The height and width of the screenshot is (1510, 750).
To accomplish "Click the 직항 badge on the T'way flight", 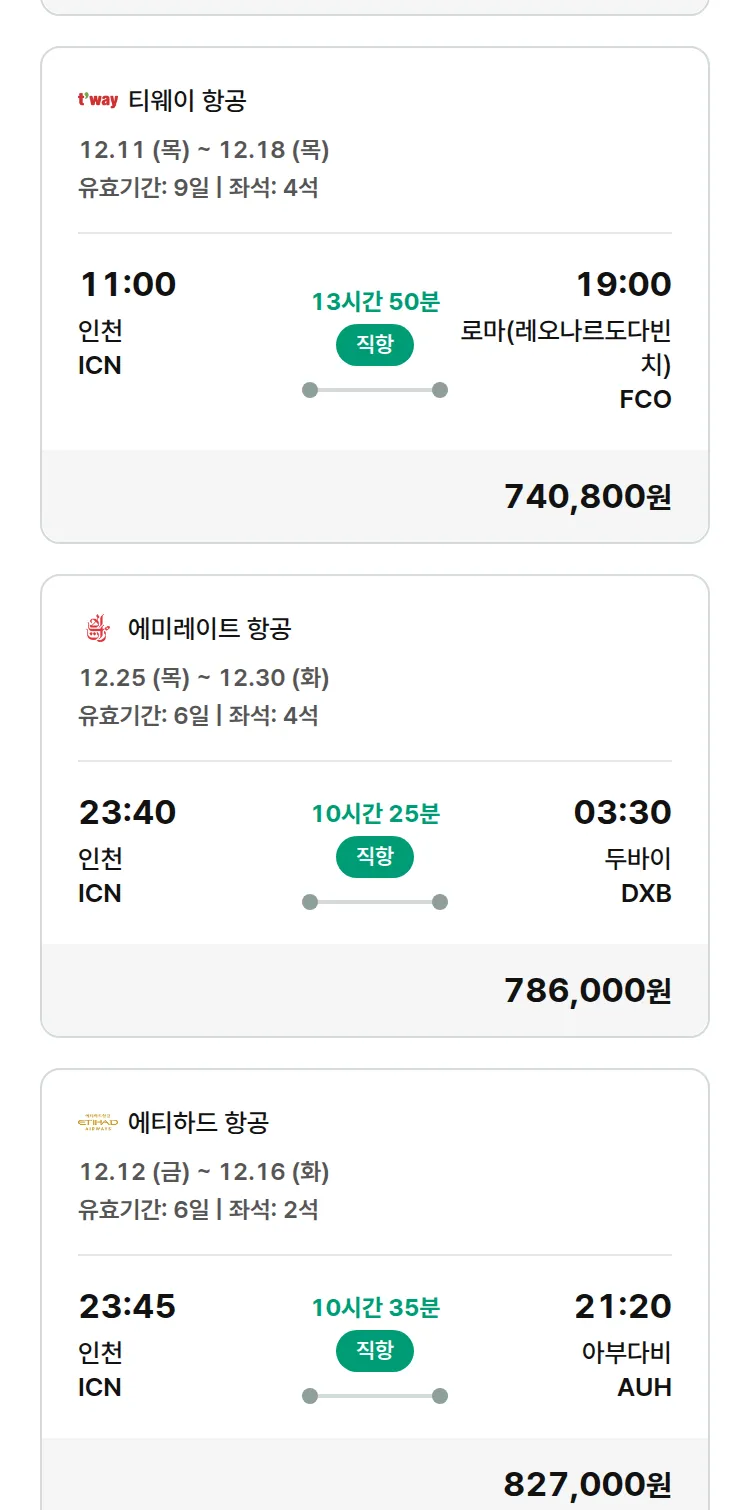I will click(x=375, y=345).
